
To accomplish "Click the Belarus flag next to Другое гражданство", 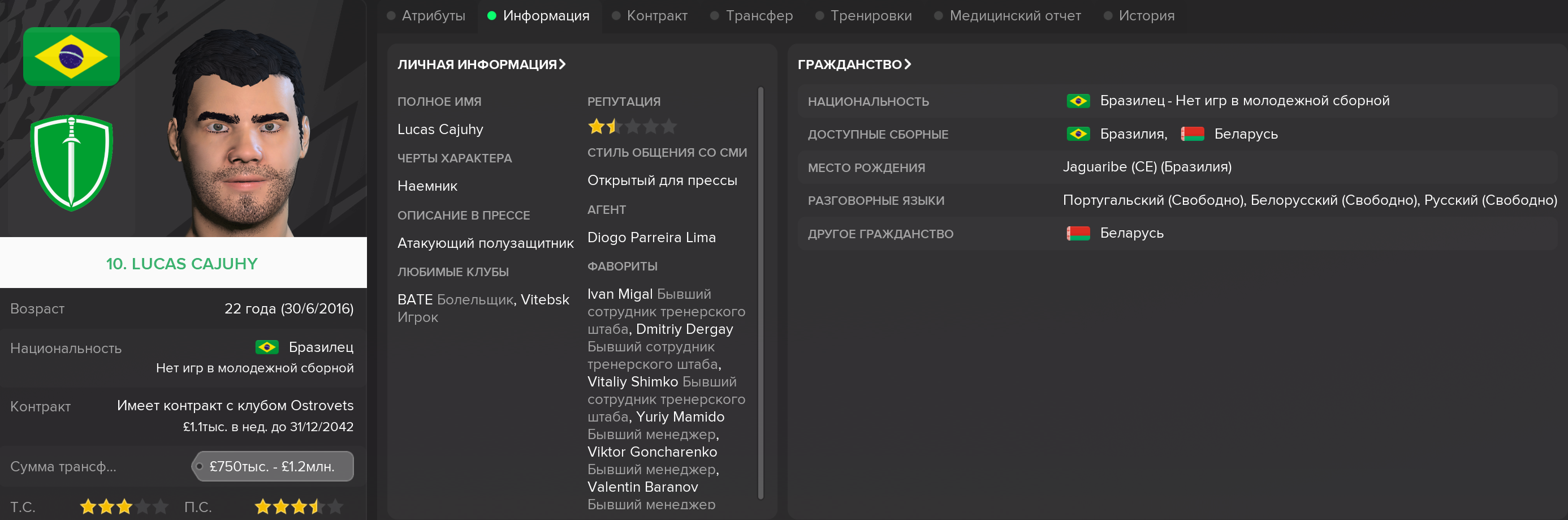I will pyautogui.click(x=1078, y=233).
